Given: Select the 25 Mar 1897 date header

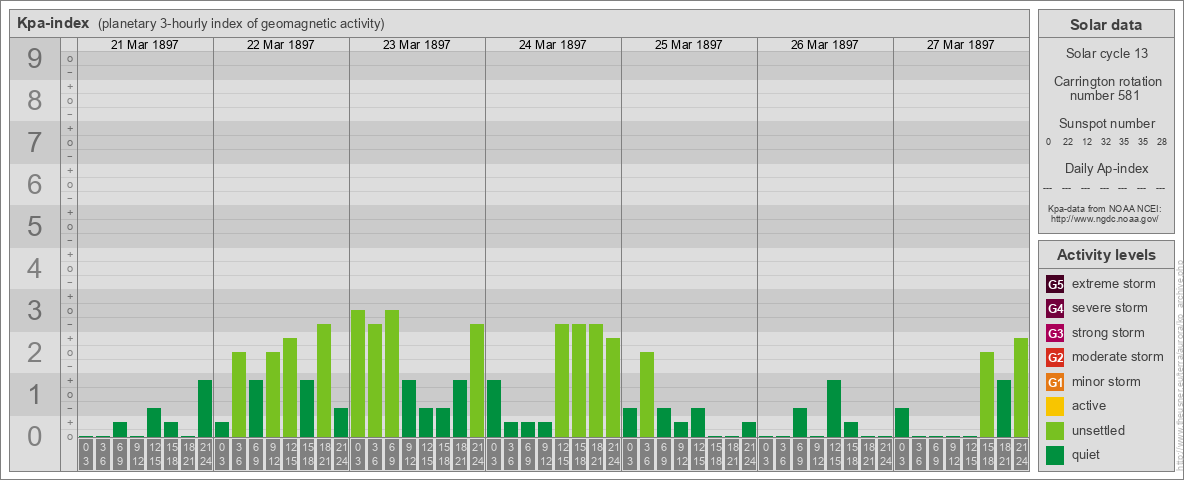Looking at the screenshot, I should tap(689, 45).
